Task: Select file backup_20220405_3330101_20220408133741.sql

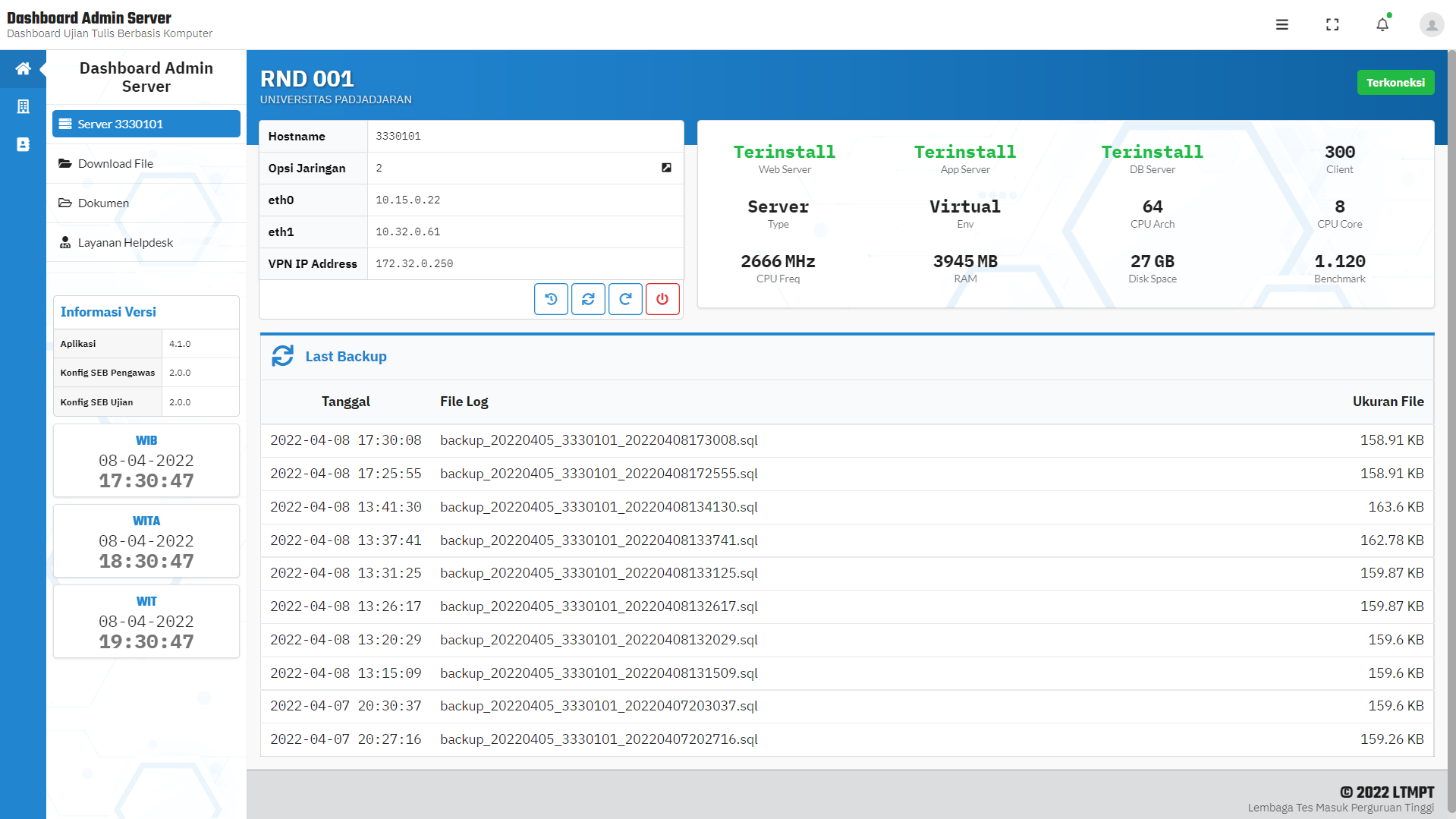Action: 599,540
